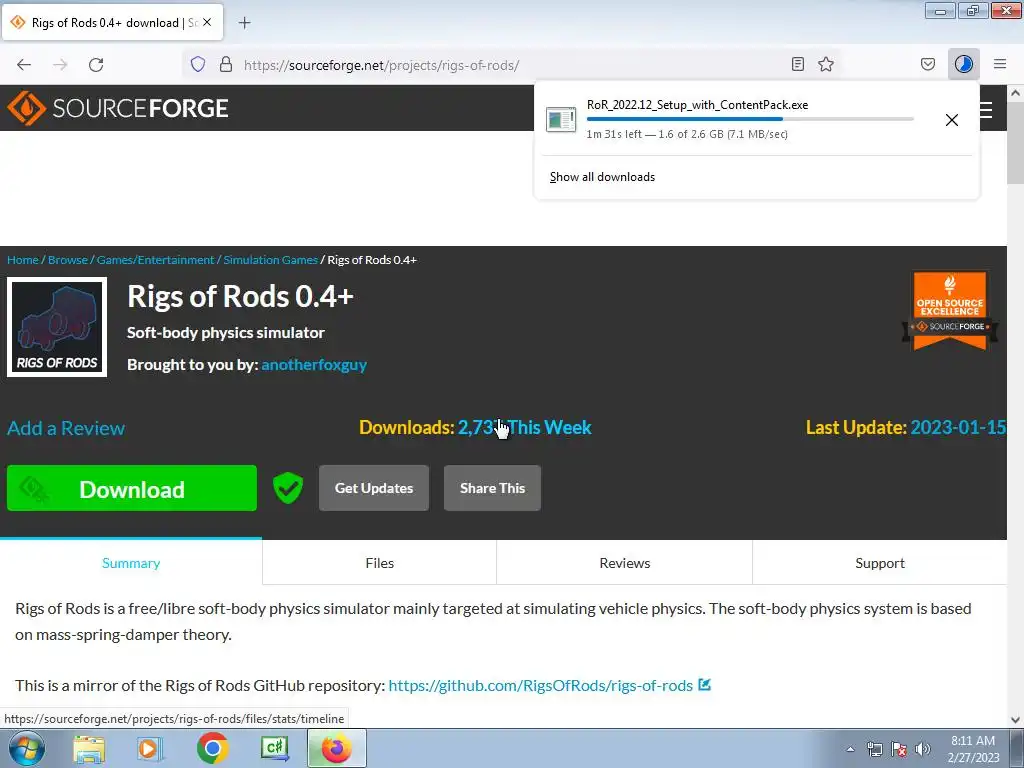This screenshot has width=1024, height=768.
Task: Click the forward navigation arrow
Action: [x=60, y=65]
